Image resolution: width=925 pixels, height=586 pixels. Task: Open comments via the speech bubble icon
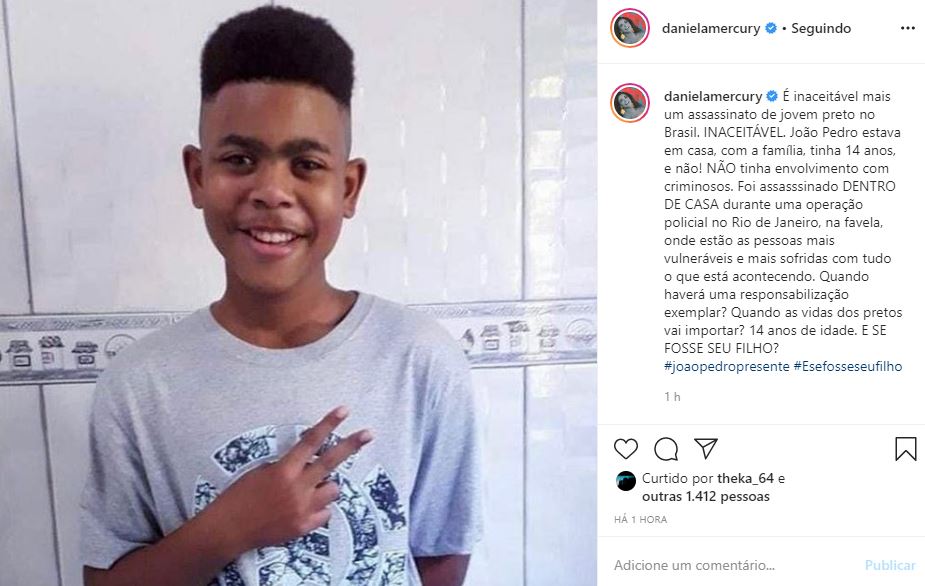tap(666, 449)
